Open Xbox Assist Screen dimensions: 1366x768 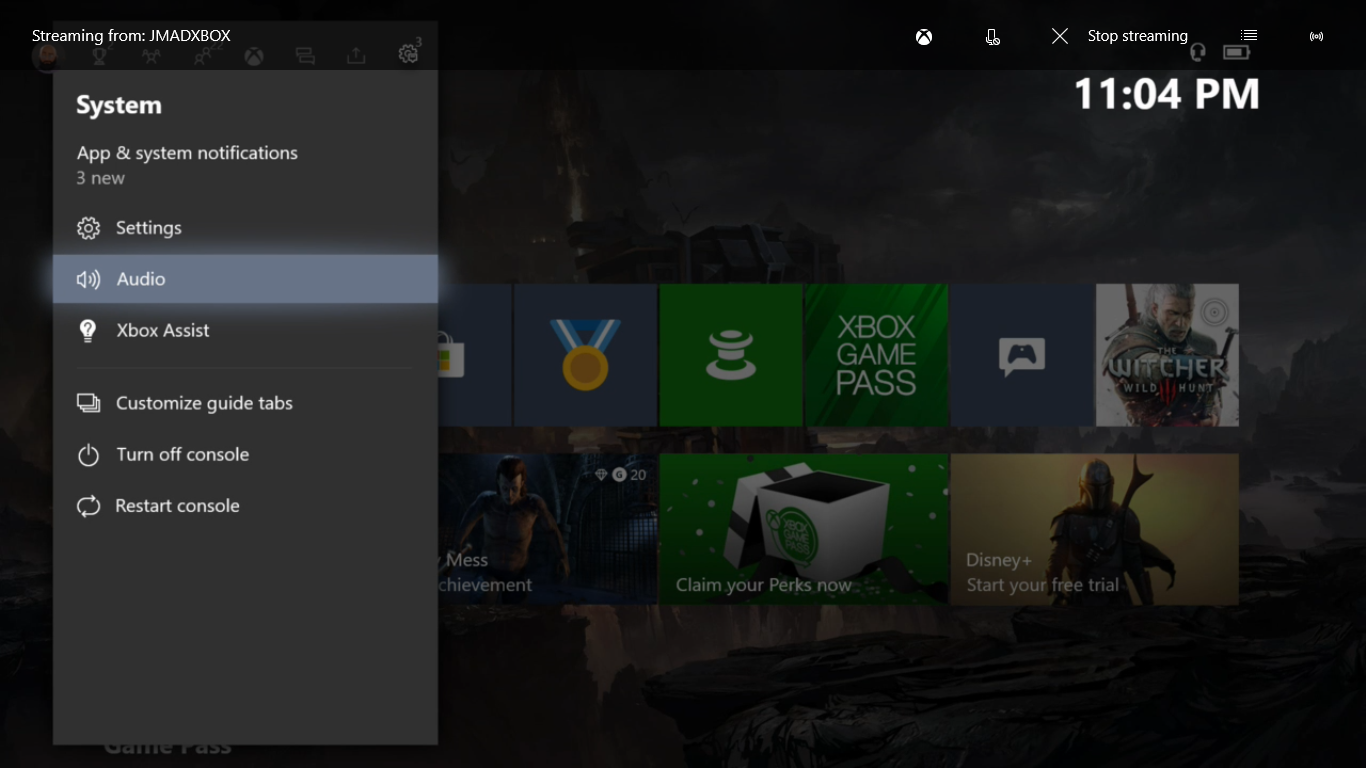pyautogui.click(x=245, y=330)
